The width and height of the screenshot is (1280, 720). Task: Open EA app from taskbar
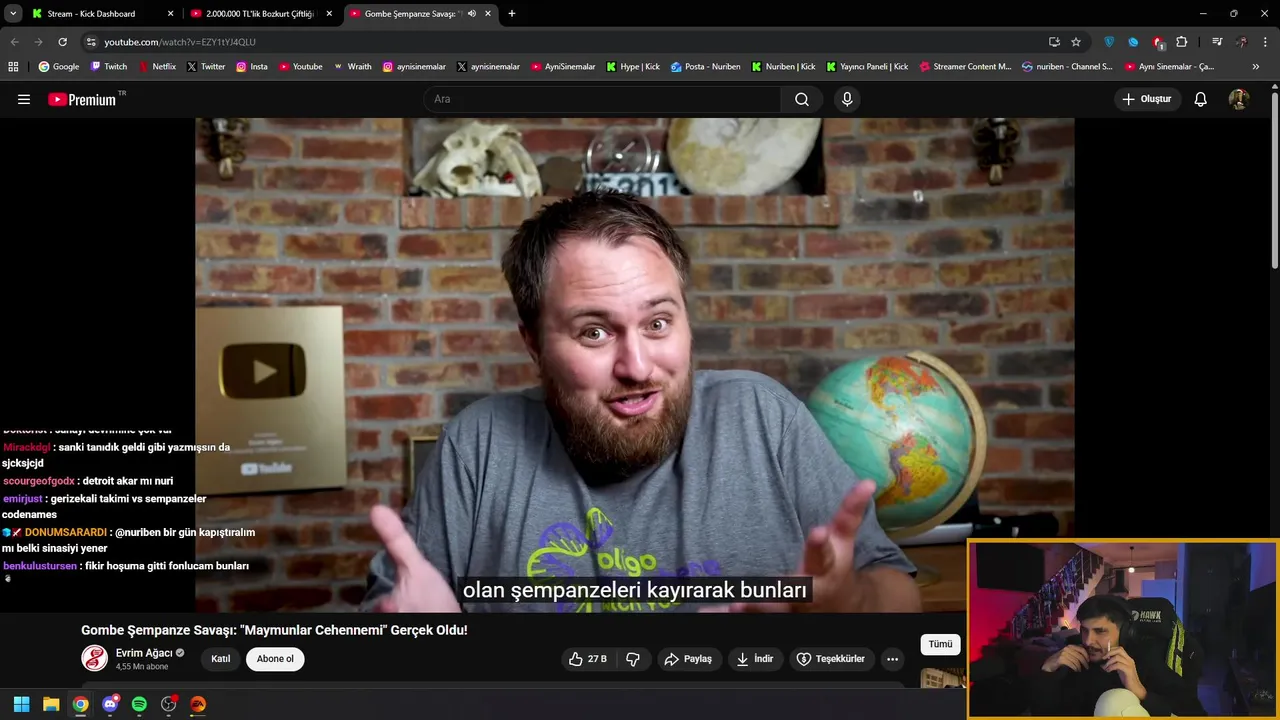click(x=198, y=704)
